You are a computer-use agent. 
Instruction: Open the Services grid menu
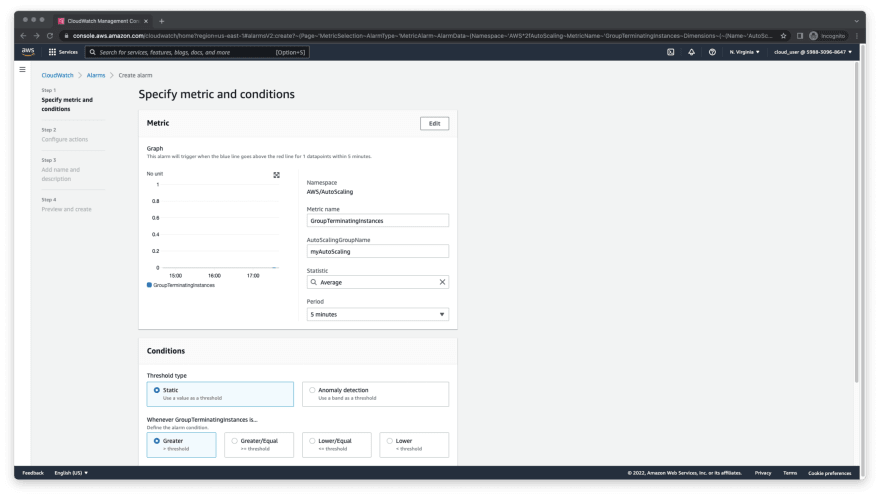(x=63, y=52)
